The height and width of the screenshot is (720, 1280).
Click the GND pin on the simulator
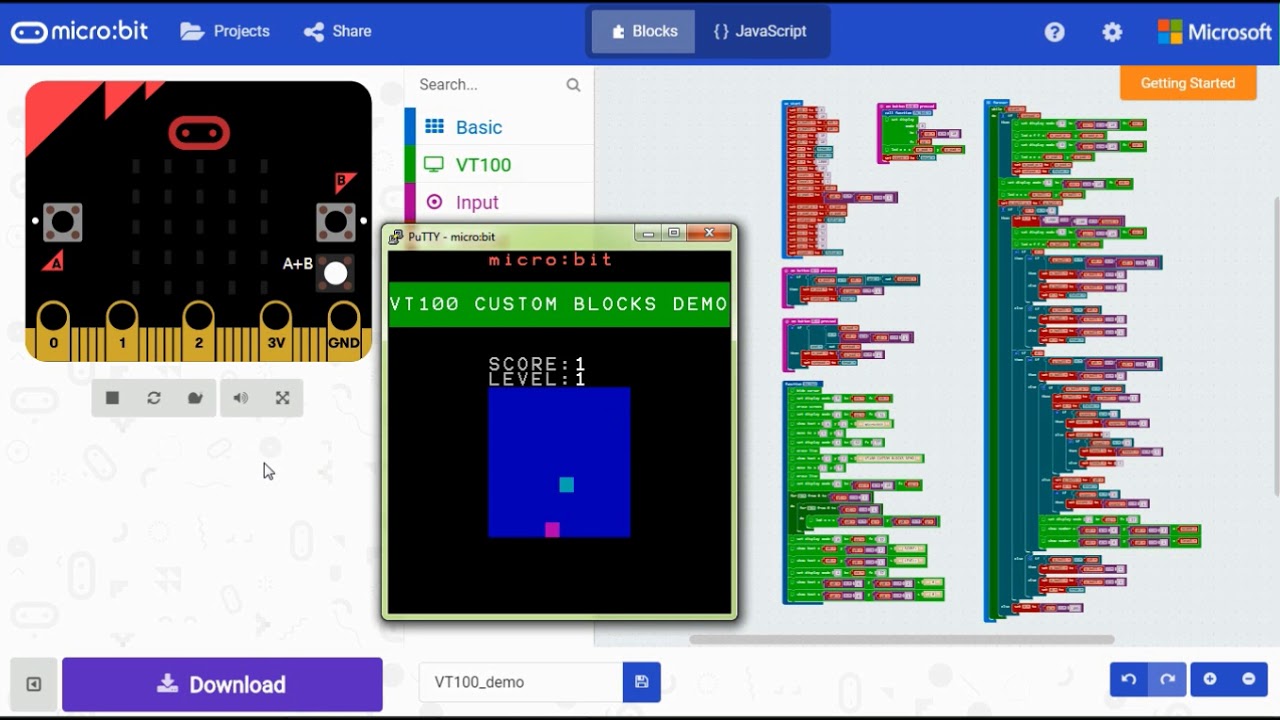coord(343,331)
